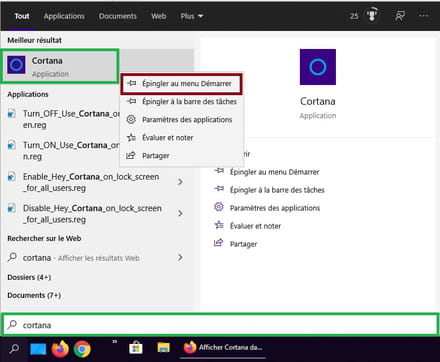Click Partager in preview pane
Screen dimensions: 440x362
[x=244, y=244]
